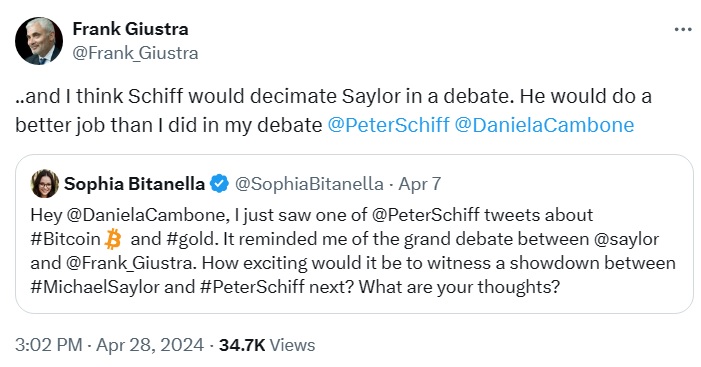This screenshot has height=367, width=701.
Task: Open the #MichaelSaylor hashtag
Action: [95, 287]
